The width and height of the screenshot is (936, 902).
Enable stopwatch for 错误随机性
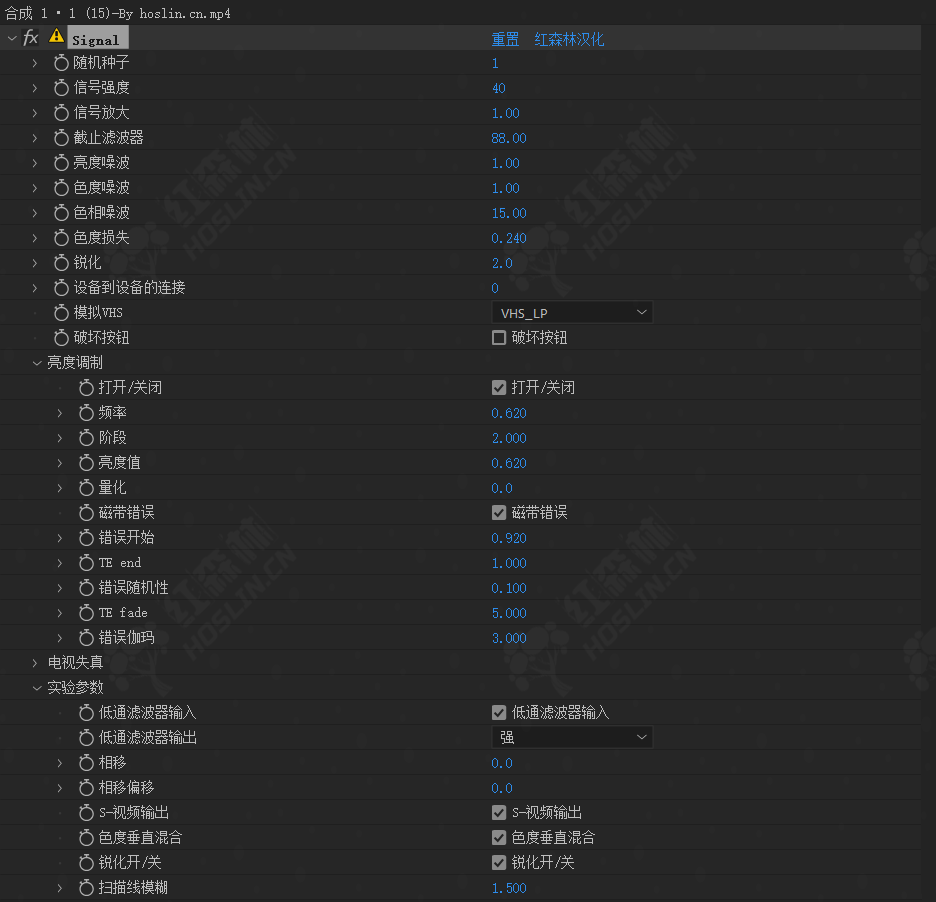pos(86,588)
